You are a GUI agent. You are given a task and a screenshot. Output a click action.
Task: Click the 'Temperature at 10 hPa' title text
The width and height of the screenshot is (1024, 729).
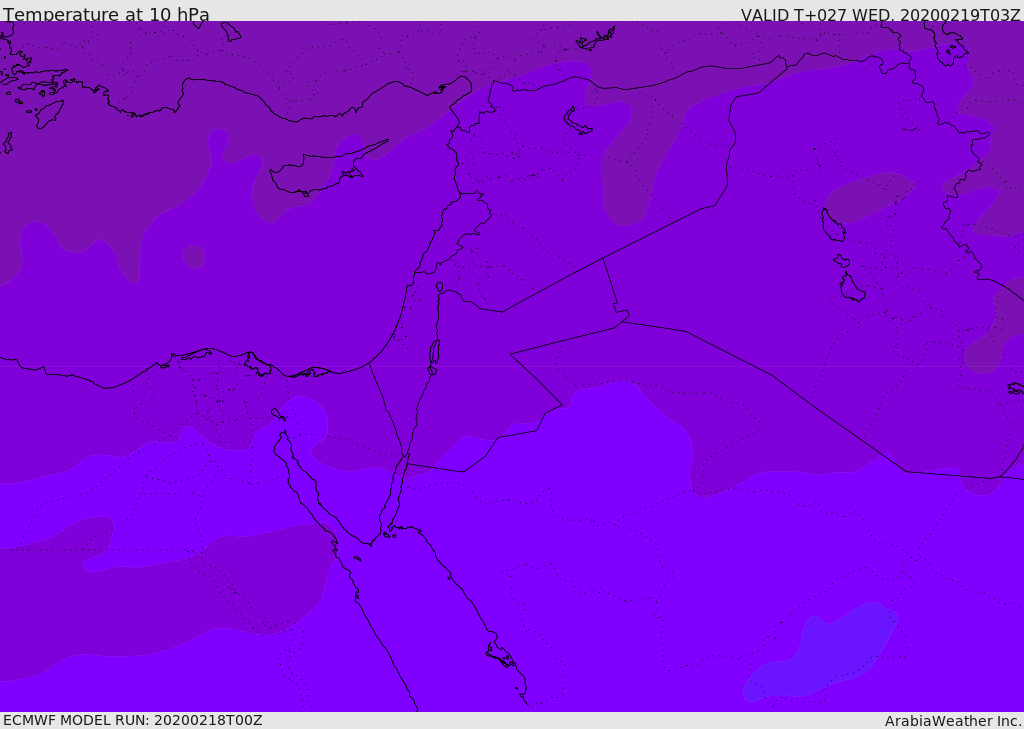coord(106,14)
